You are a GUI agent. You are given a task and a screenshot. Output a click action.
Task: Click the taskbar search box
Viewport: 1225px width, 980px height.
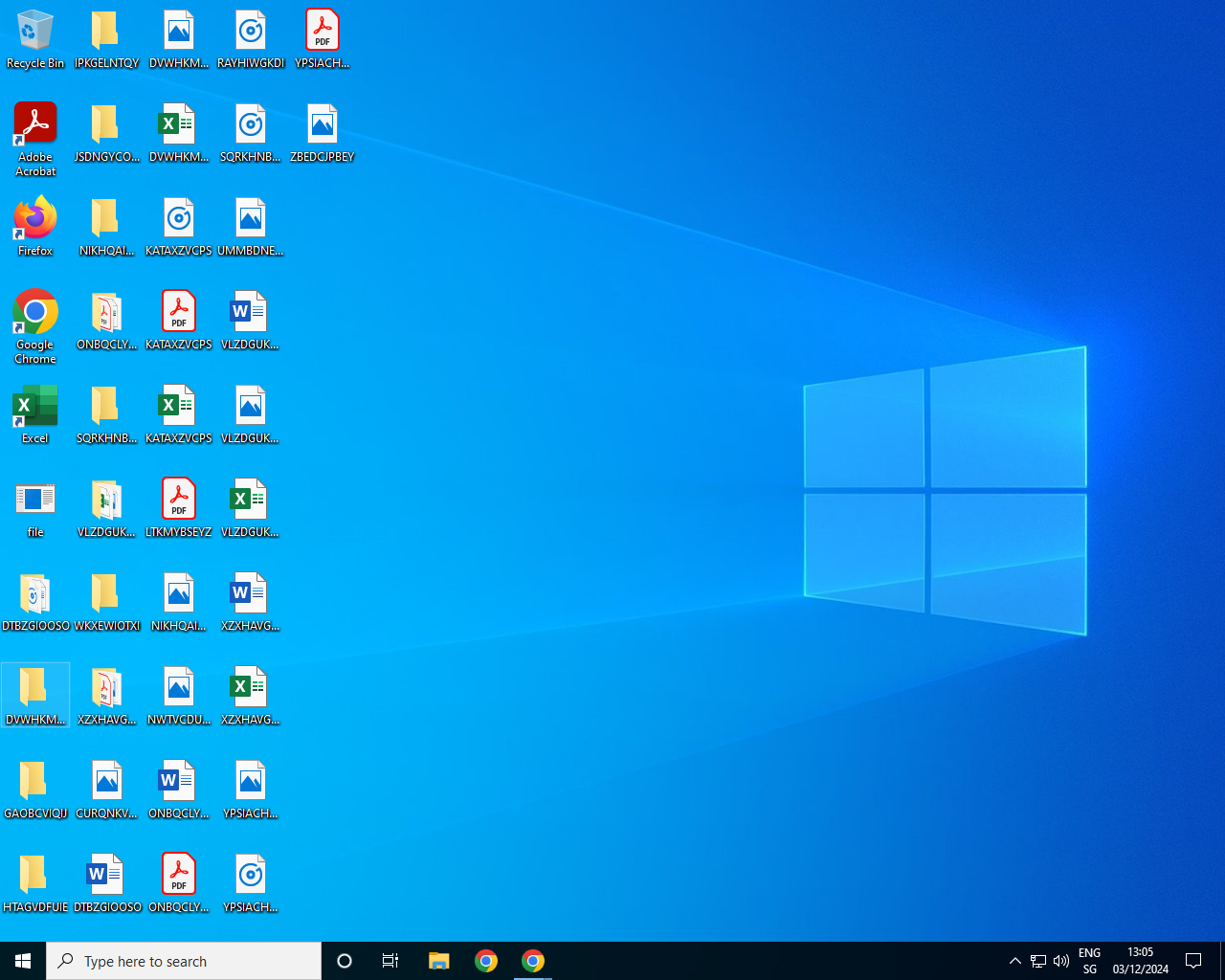tap(184, 961)
